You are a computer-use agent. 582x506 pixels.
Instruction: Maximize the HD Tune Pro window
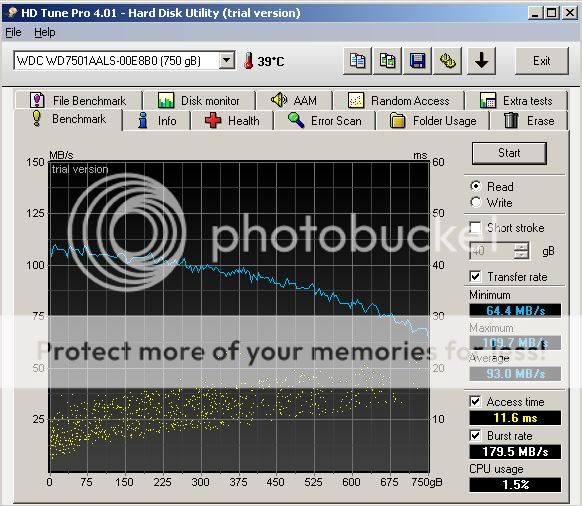(x=552, y=13)
